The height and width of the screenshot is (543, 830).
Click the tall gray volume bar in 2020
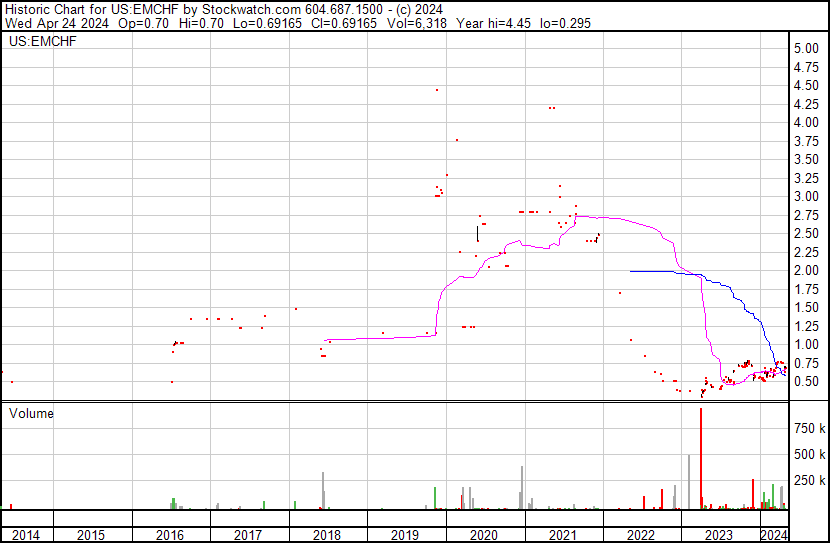click(x=522, y=487)
